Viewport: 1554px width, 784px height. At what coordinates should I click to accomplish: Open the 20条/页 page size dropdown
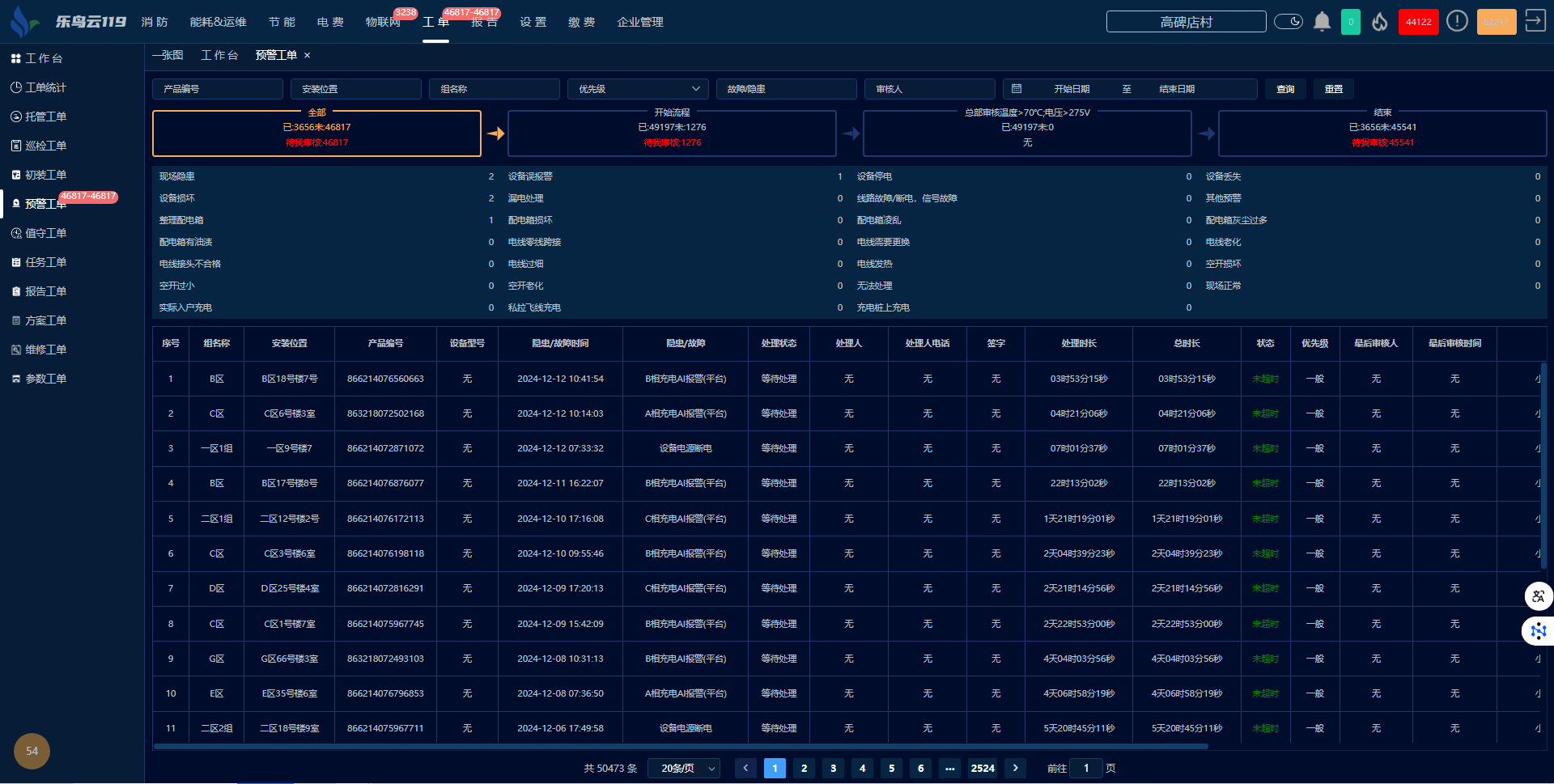point(684,768)
